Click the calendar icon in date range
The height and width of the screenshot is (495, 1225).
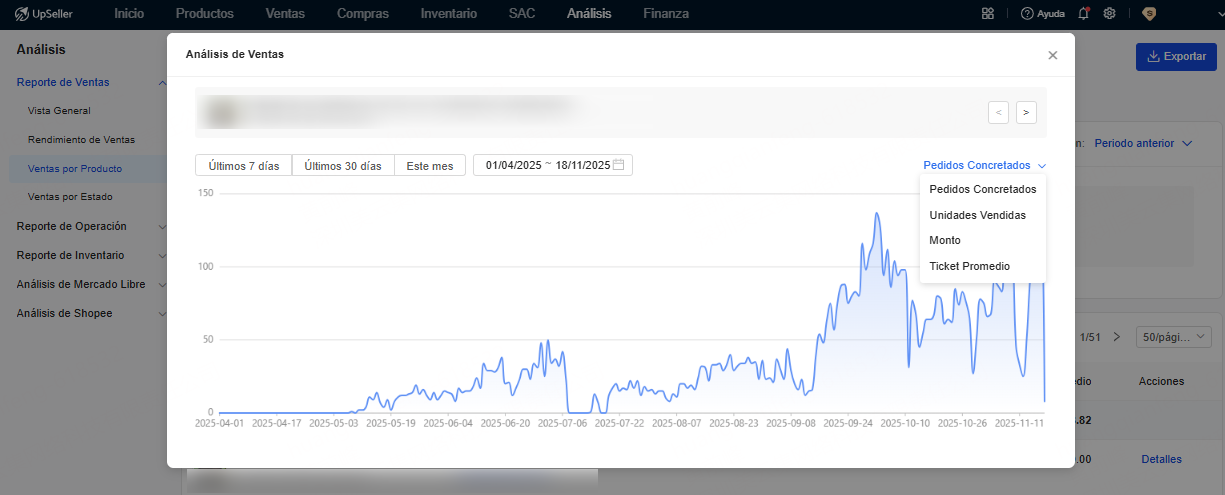pos(619,165)
